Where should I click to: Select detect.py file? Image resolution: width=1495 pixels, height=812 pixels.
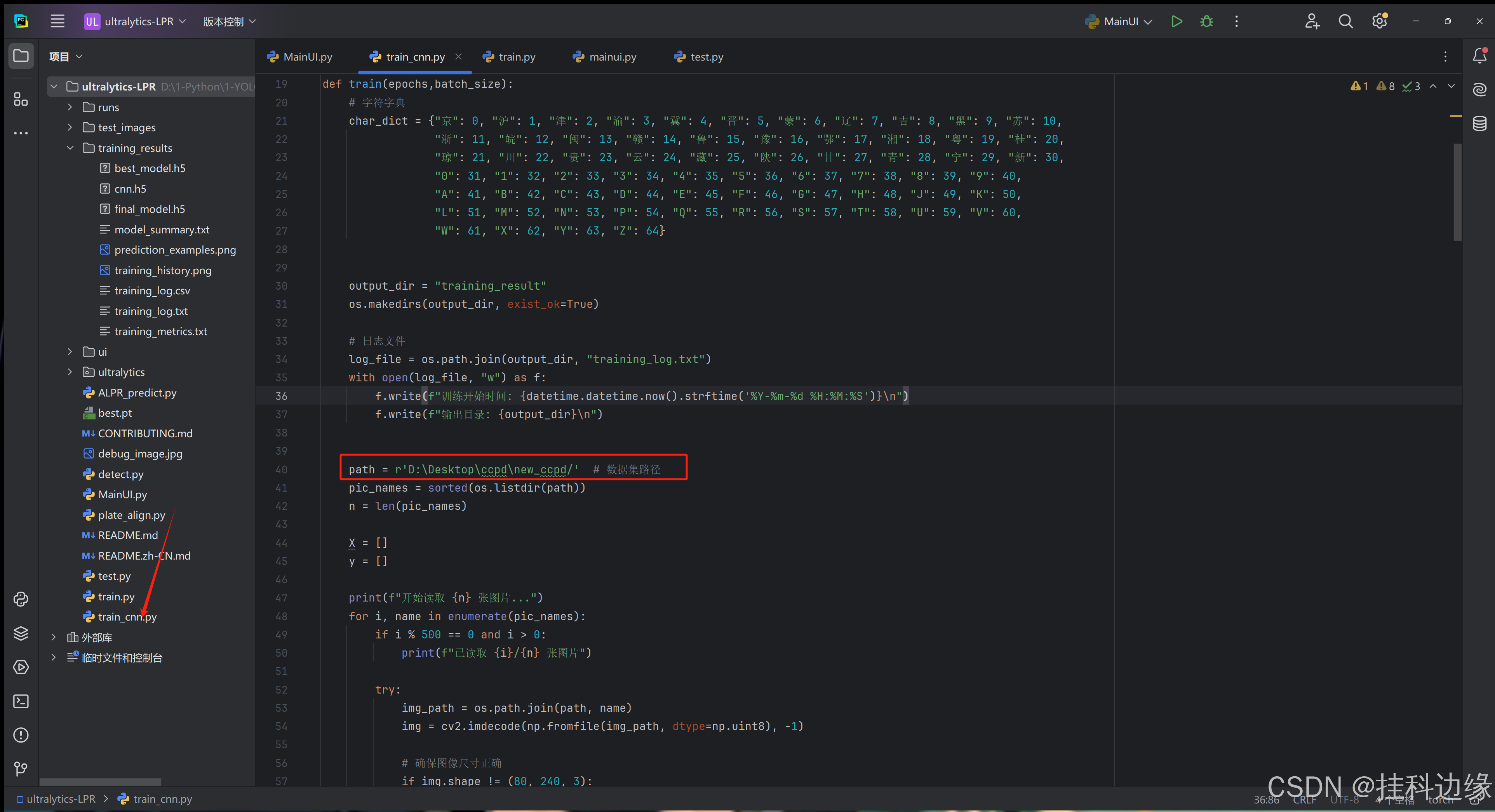click(x=121, y=474)
